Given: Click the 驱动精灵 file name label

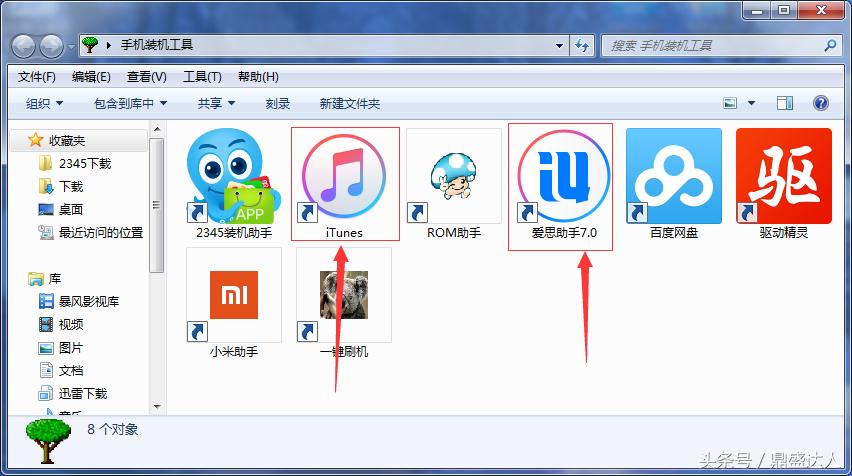Looking at the screenshot, I should [784, 233].
